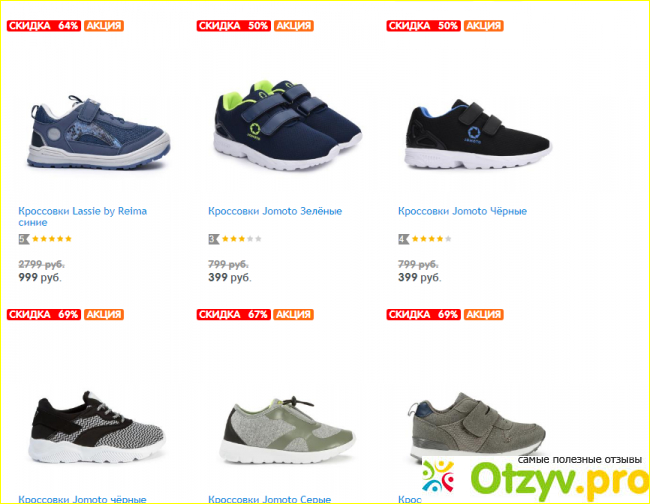Viewport: 650px width, 504px height.
Task: Click the Otzyv.pro logo icon
Action: point(439,476)
